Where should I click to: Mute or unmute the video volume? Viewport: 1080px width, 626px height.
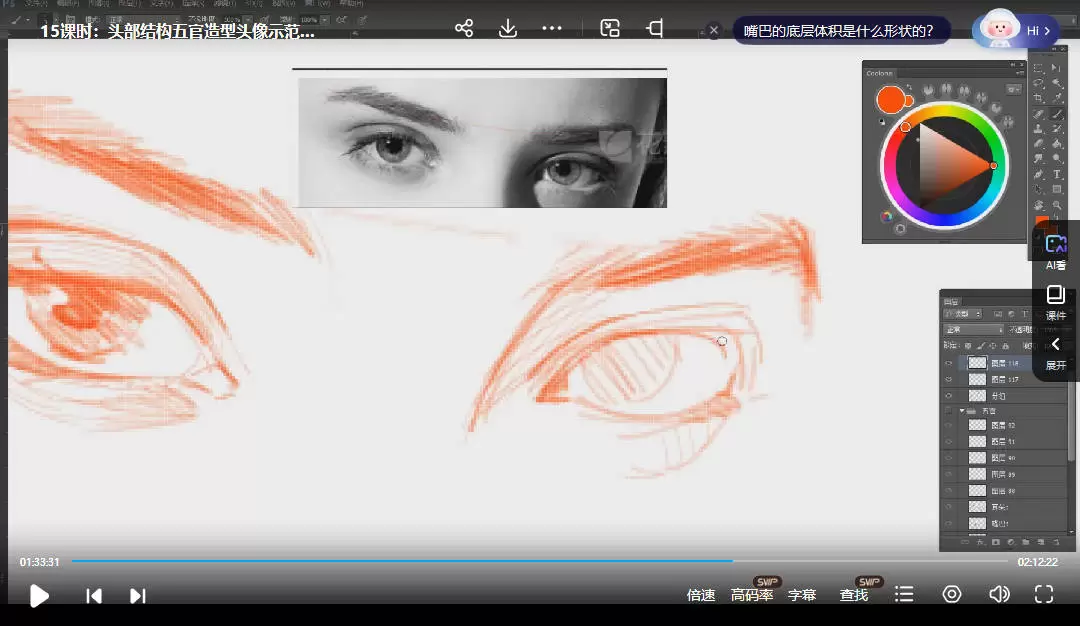coord(999,594)
